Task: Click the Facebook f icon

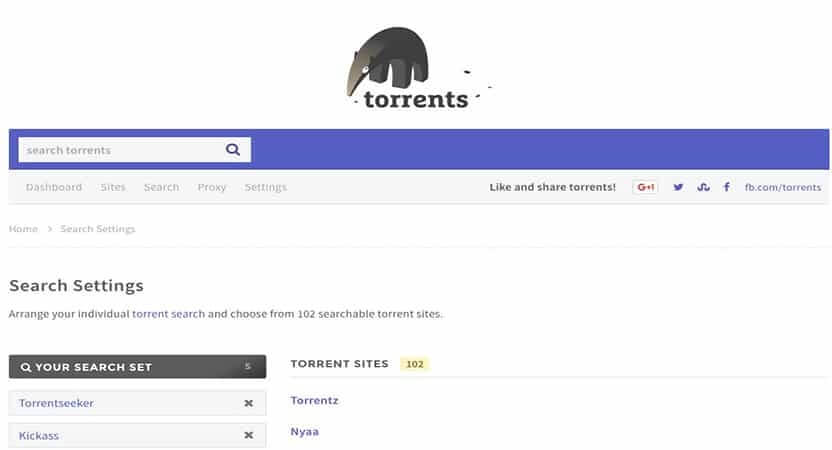Action: pos(726,187)
